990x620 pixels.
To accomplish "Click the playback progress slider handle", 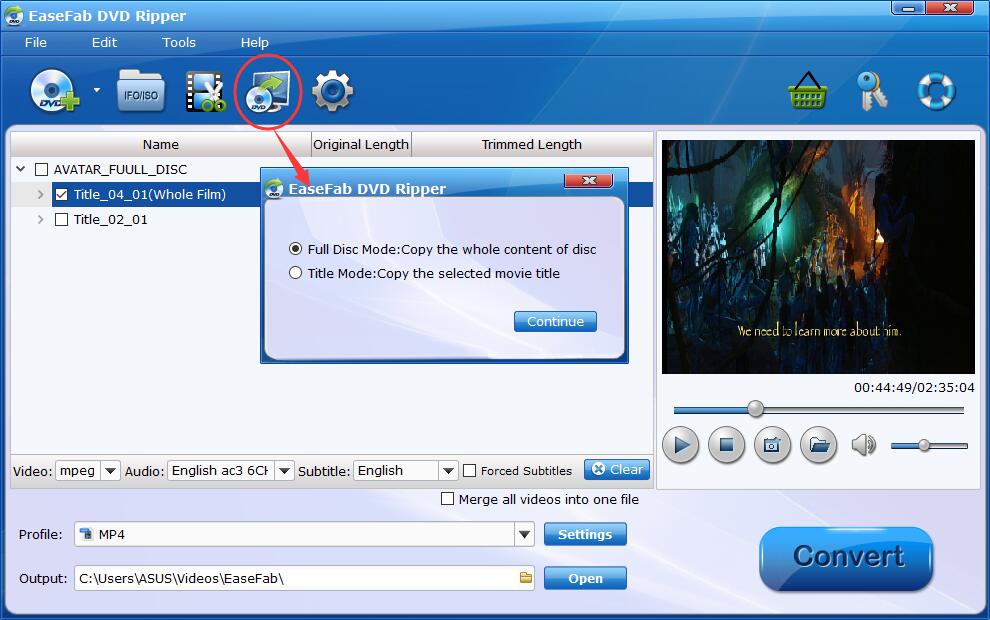I will pos(755,409).
